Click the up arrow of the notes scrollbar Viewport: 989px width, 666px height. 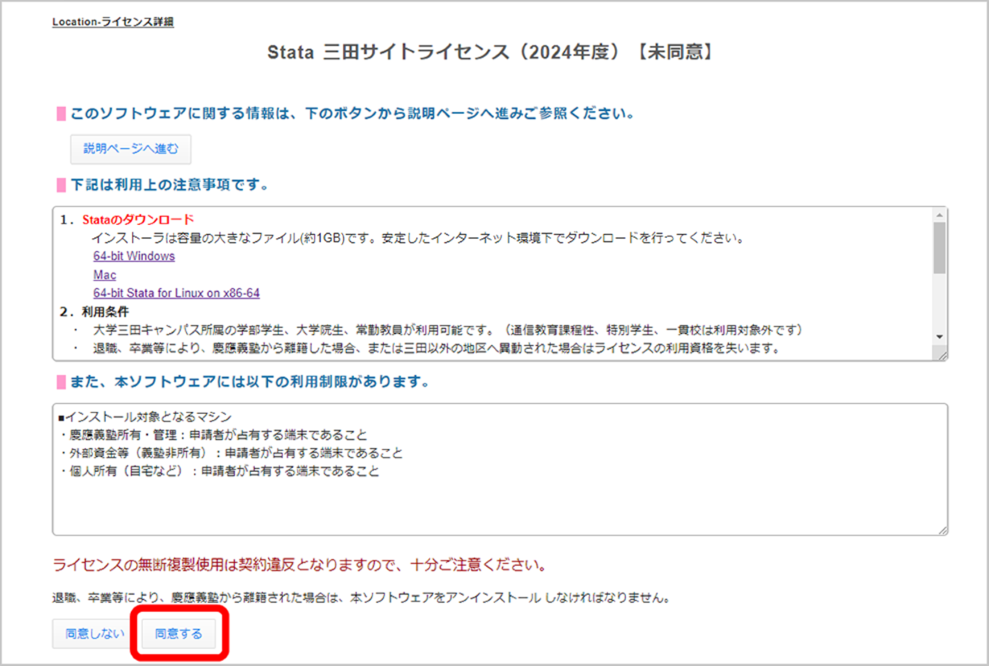click(940, 215)
